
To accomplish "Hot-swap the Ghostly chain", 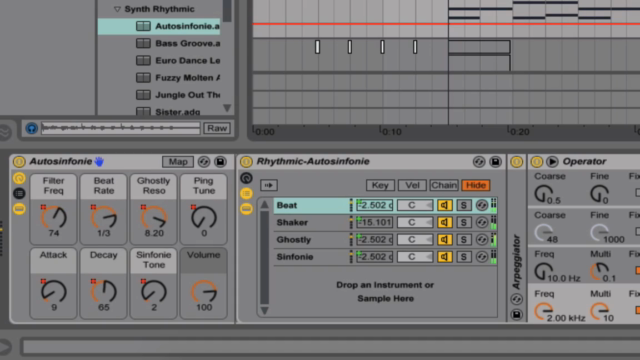I will 482,240.
